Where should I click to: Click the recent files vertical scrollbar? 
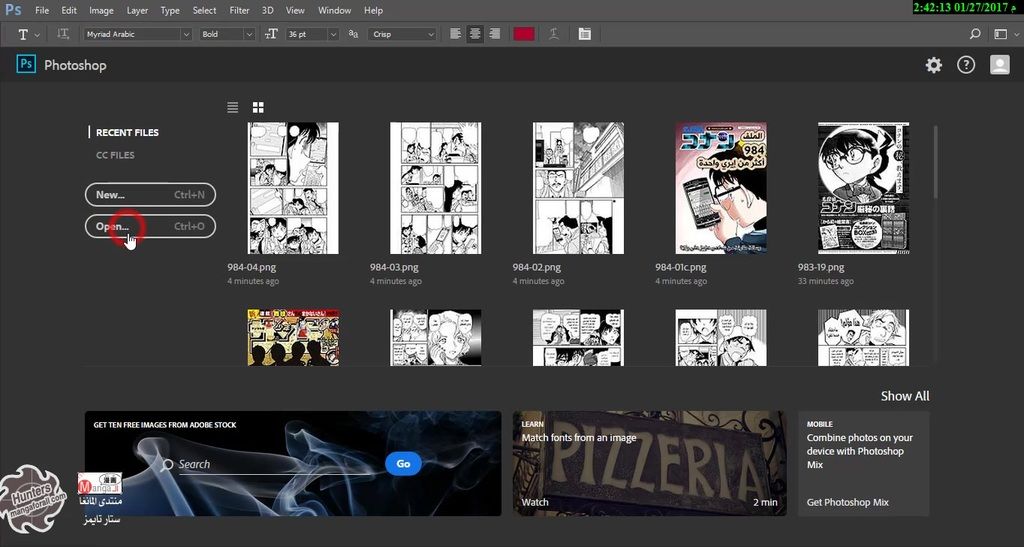click(x=935, y=162)
